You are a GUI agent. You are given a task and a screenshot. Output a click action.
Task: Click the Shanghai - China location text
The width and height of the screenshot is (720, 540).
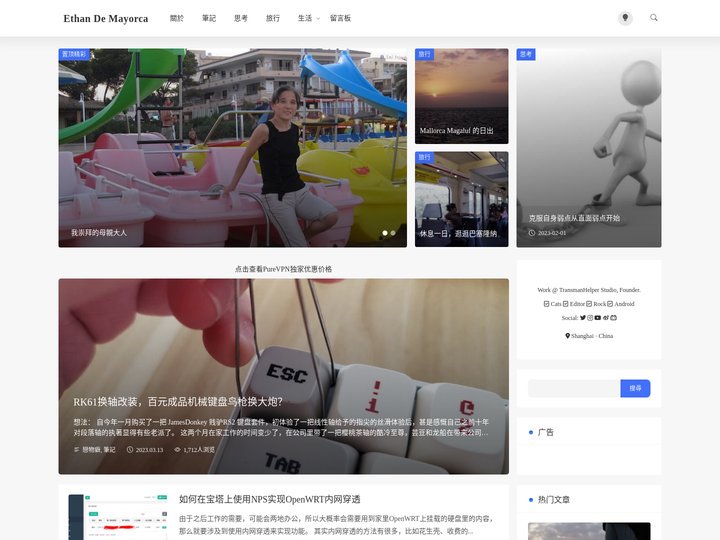[592, 336]
